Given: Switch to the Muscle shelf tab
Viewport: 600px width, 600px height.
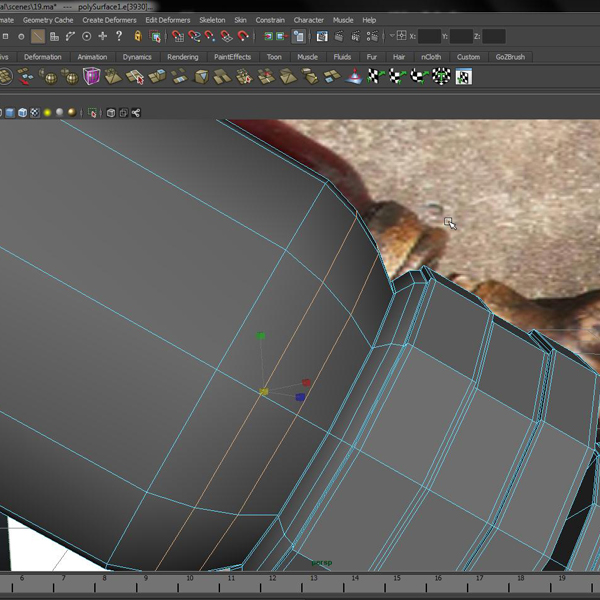Looking at the screenshot, I should pos(307,57).
